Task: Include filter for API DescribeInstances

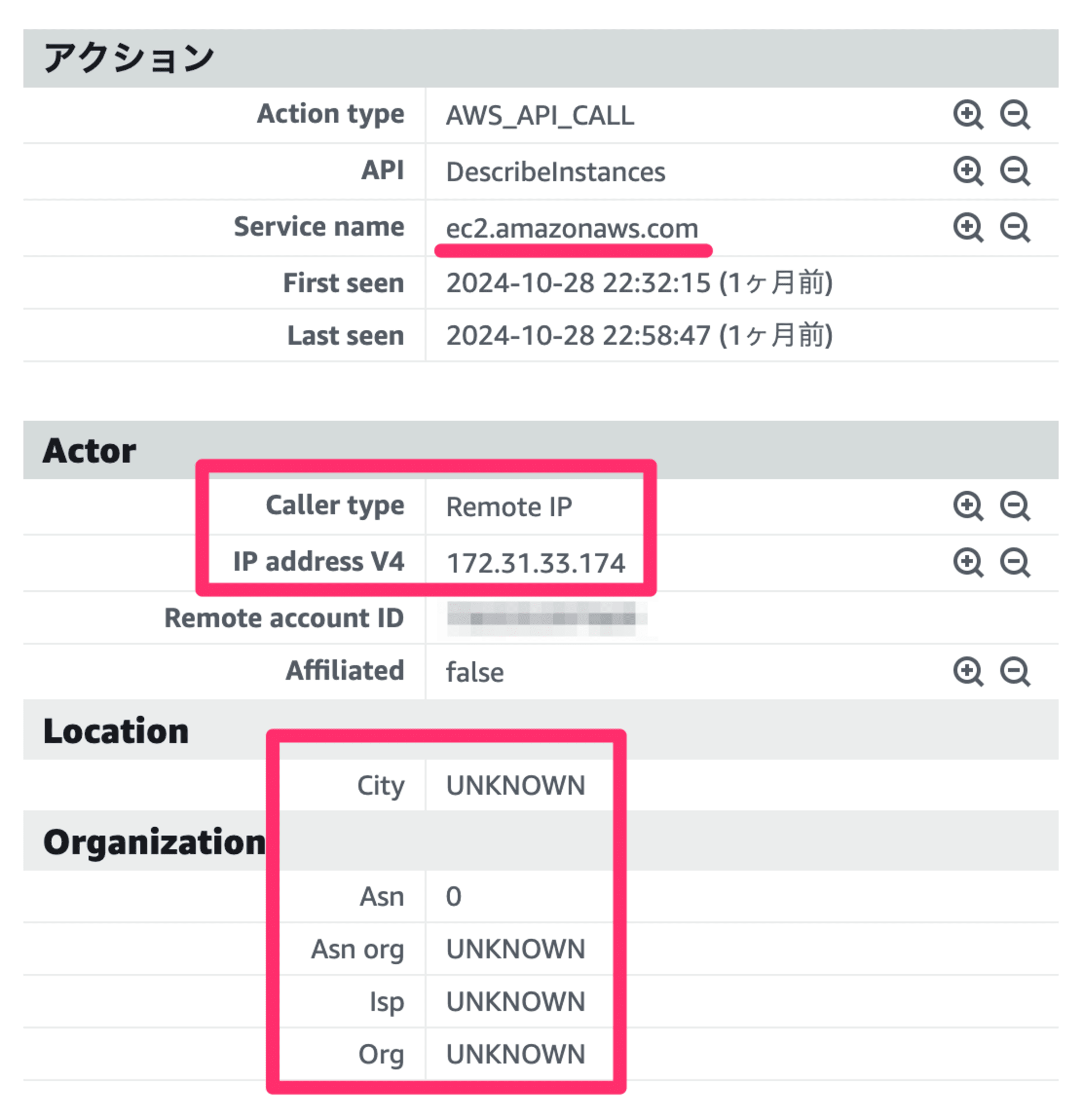Action: [x=968, y=171]
